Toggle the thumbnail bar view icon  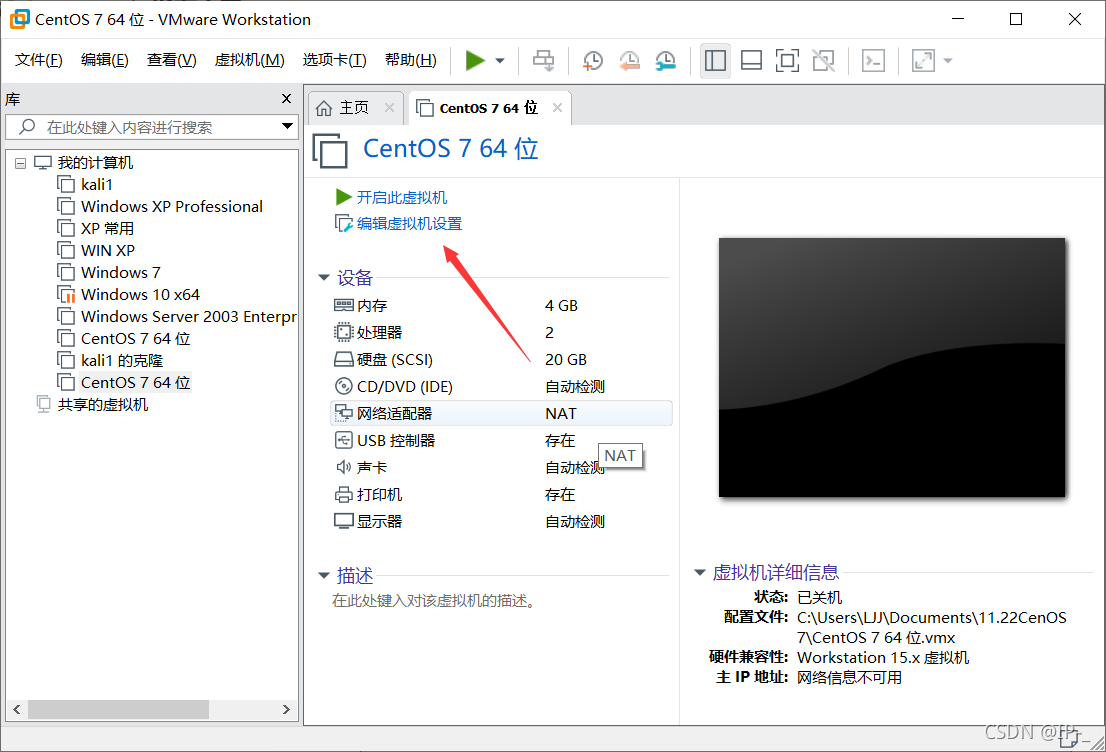pos(751,61)
